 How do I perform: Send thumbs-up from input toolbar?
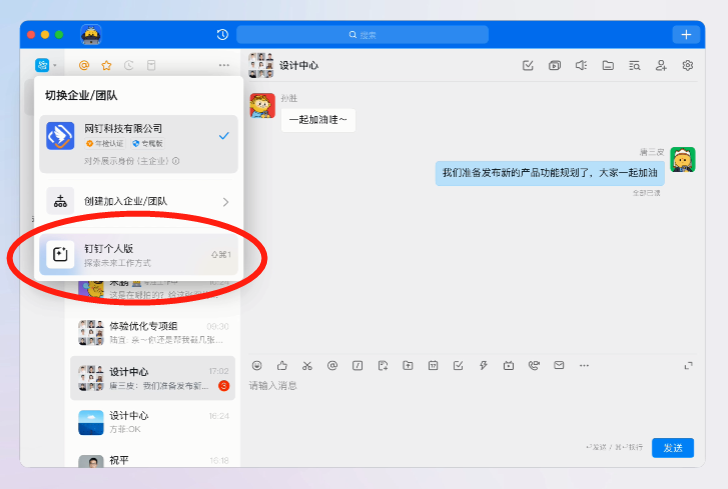282,366
